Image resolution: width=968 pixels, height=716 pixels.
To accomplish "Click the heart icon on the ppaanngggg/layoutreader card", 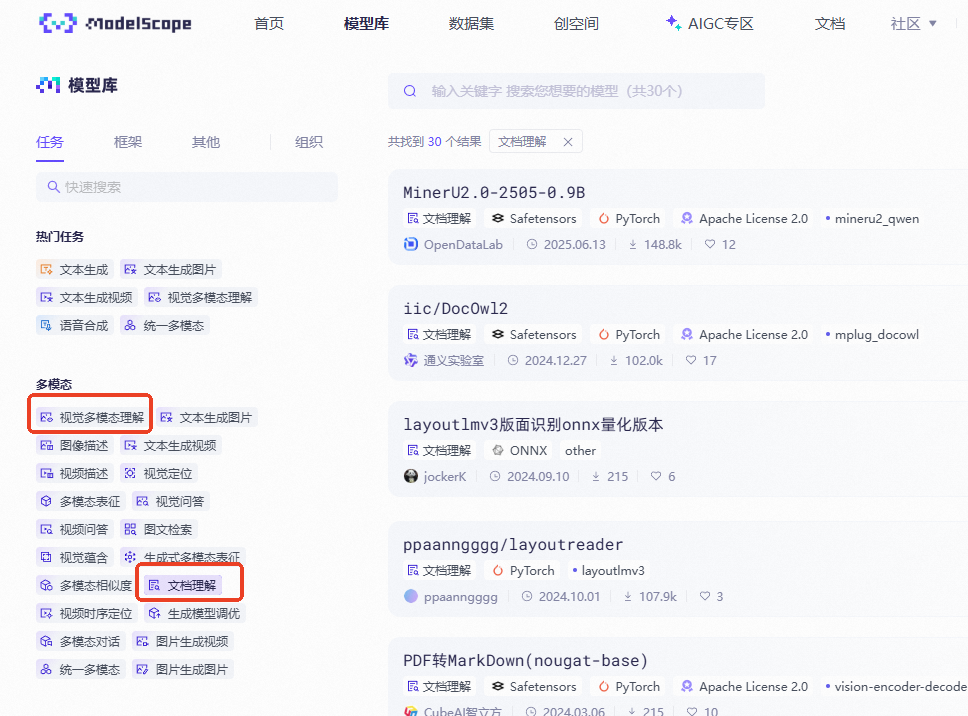I will pos(704,596).
